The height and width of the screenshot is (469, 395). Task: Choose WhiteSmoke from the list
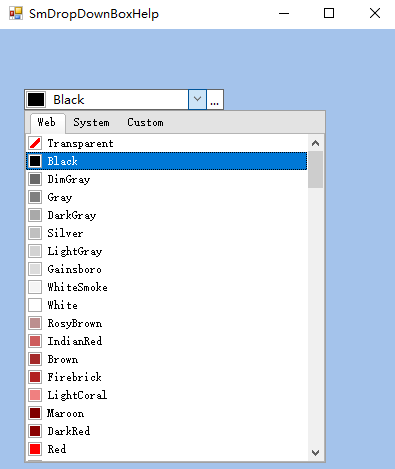click(x=167, y=287)
